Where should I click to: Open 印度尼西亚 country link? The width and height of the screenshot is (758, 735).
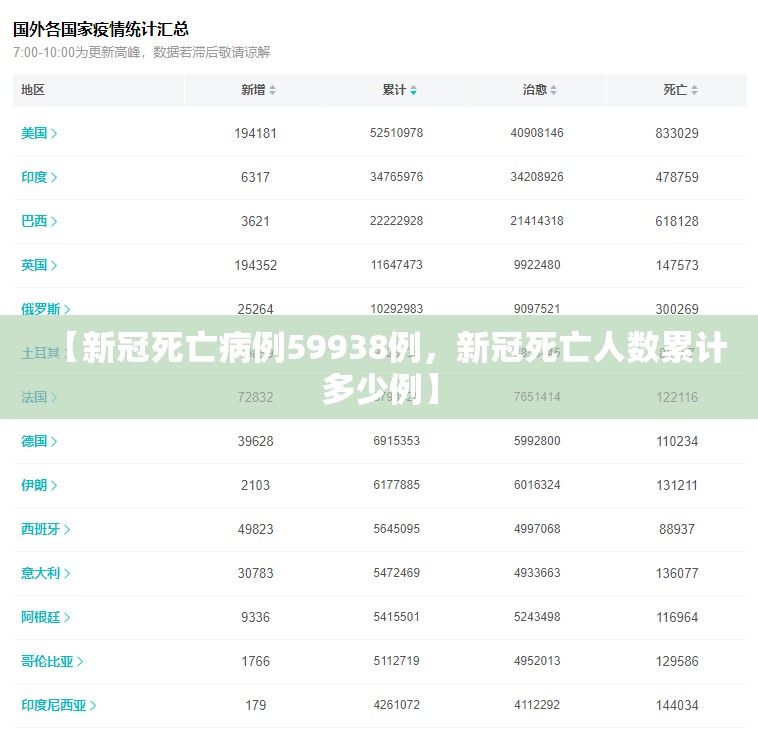pyautogui.click(x=59, y=705)
